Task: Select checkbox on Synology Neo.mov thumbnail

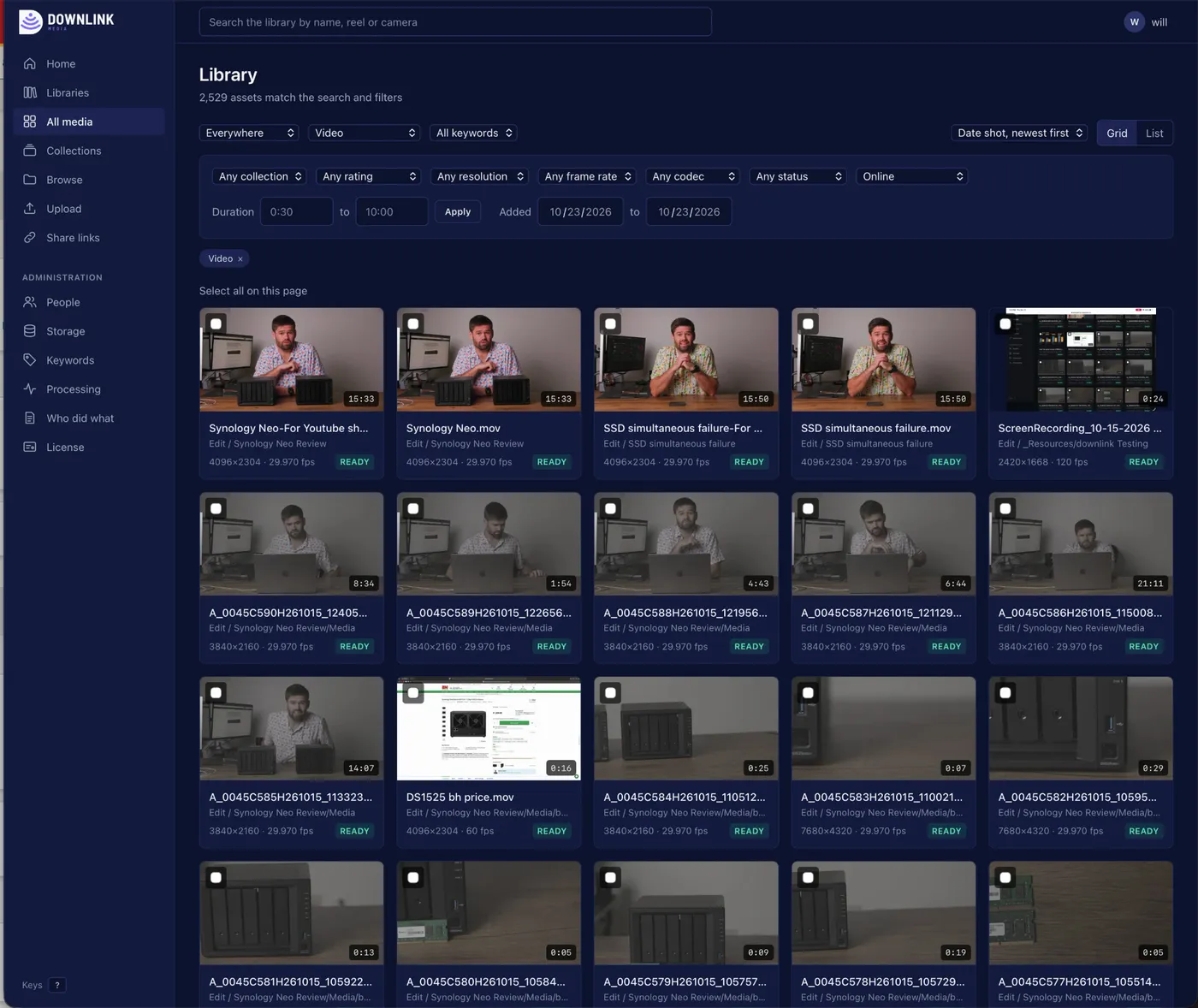Action: click(413, 324)
